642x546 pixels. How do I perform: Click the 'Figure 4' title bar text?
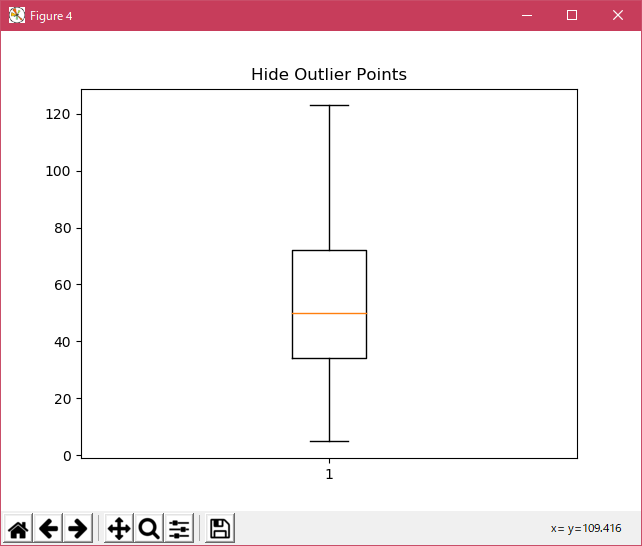(x=51, y=16)
